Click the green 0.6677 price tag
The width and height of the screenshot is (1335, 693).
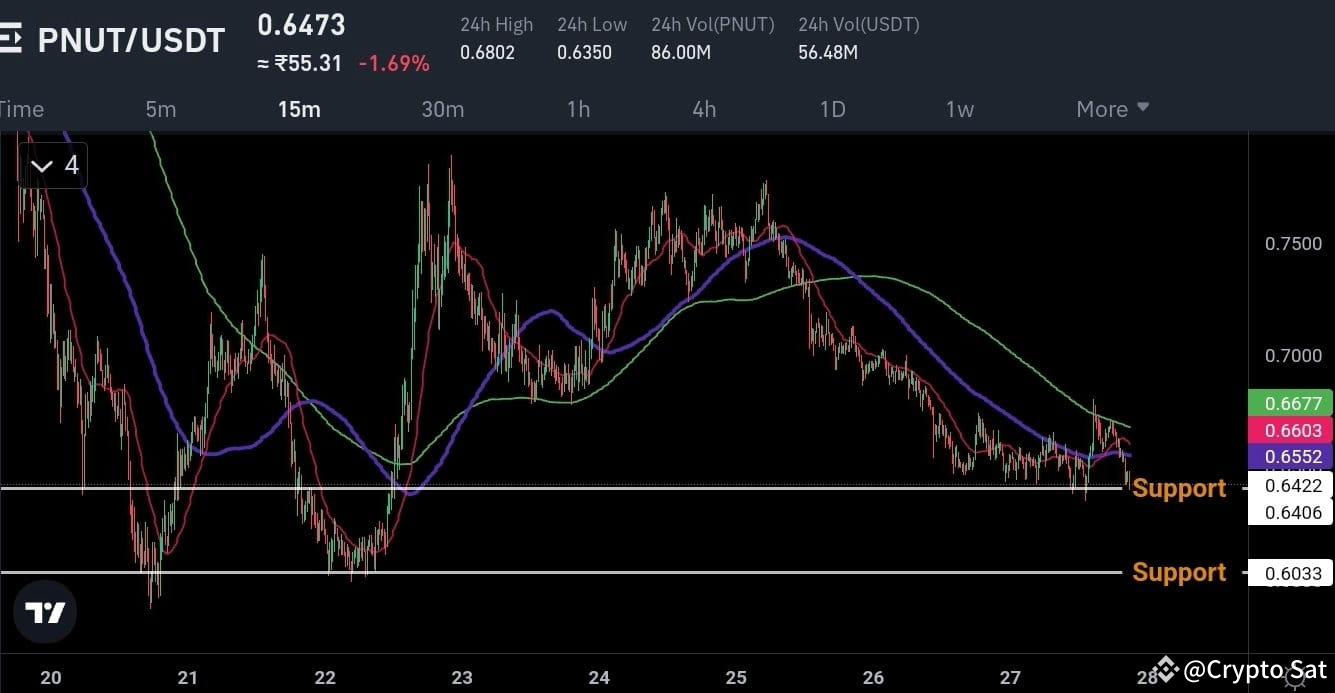(1290, 403)
